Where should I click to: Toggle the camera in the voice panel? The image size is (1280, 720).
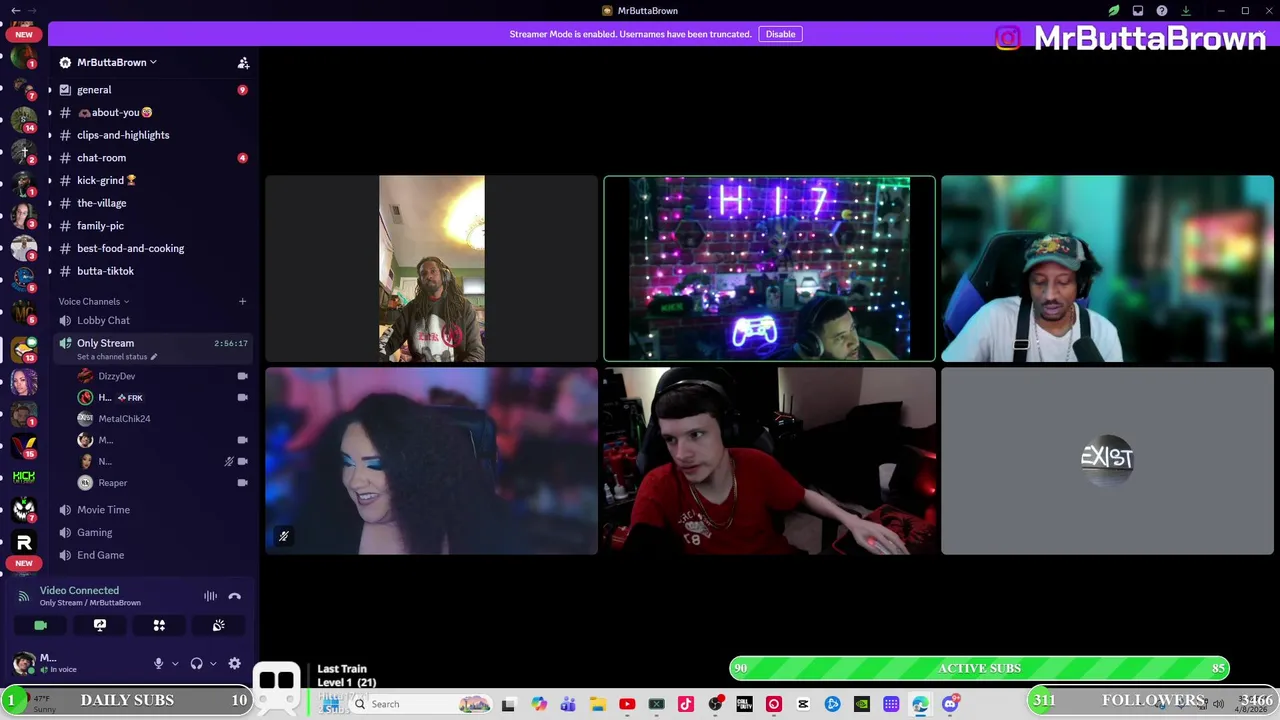pos(40,625)
